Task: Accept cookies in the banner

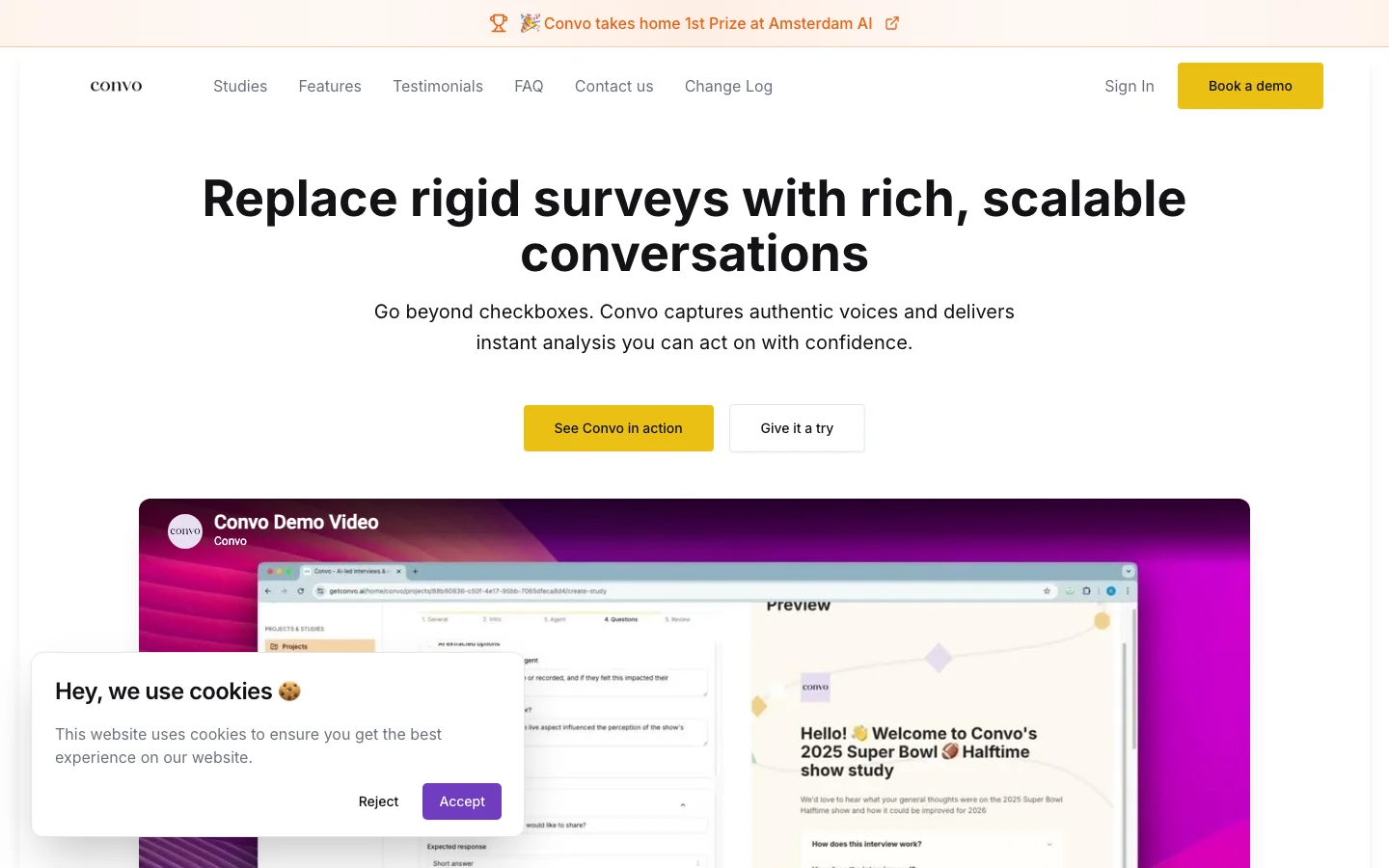Action: (462, 801)
